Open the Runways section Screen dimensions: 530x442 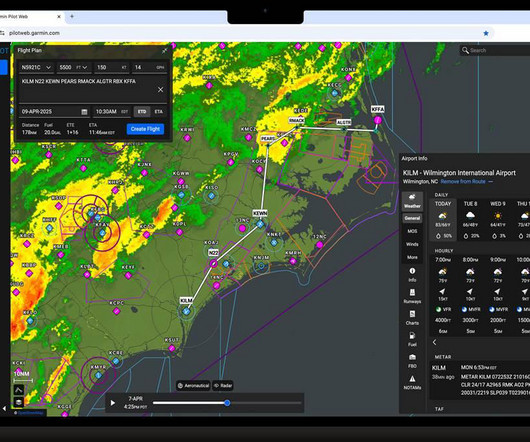(412, 296)
